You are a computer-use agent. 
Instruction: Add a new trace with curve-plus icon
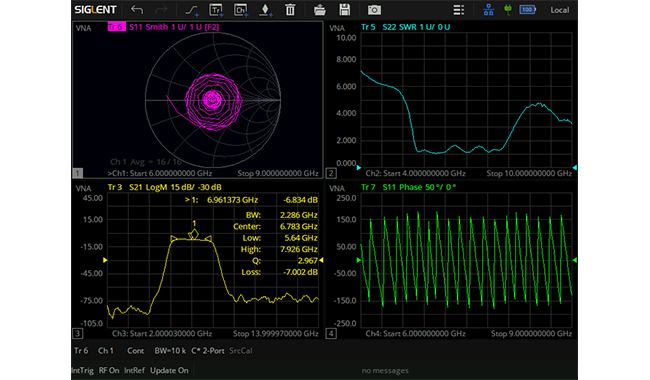coord(192,10)
